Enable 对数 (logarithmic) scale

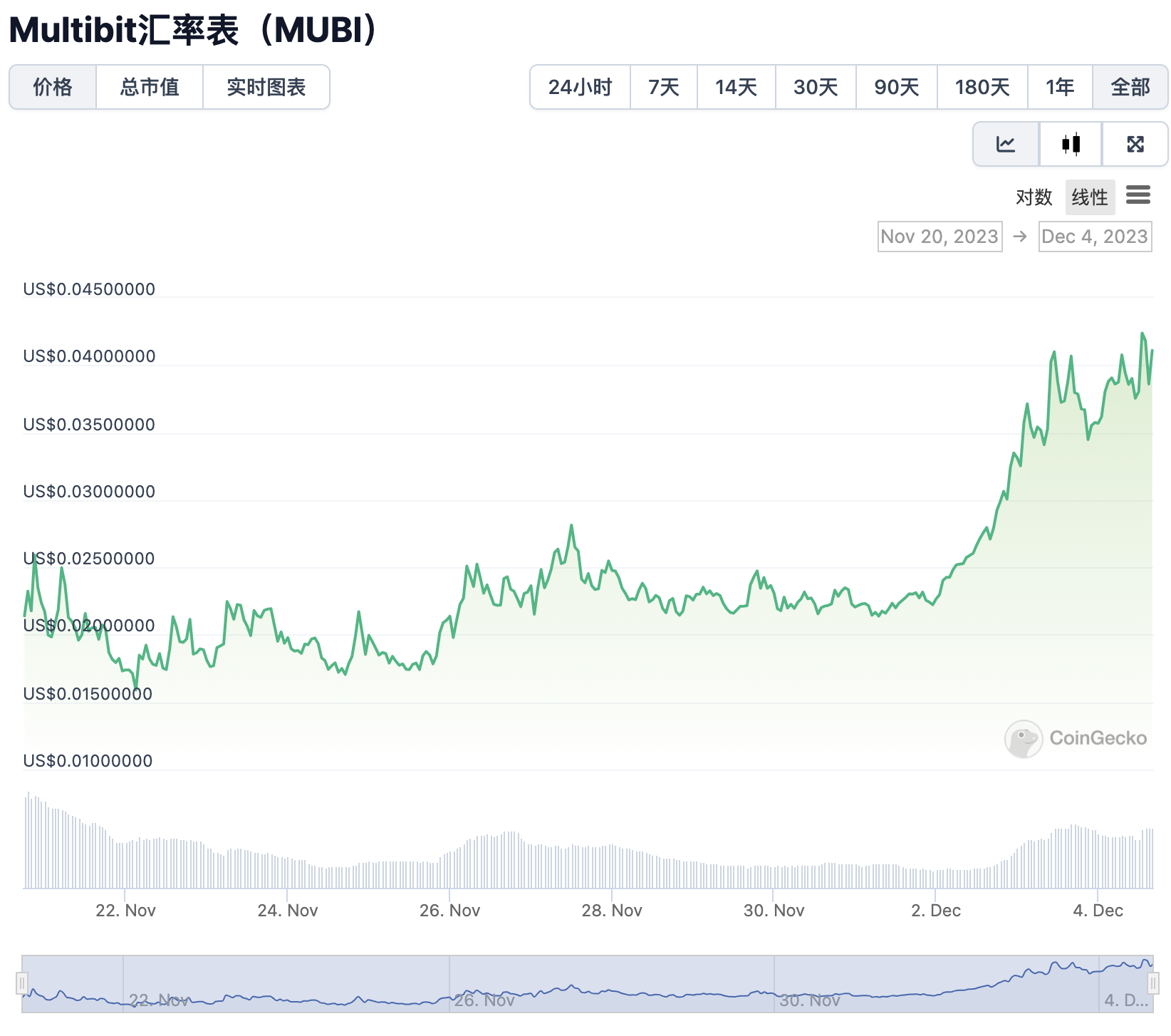point(1034,197)
